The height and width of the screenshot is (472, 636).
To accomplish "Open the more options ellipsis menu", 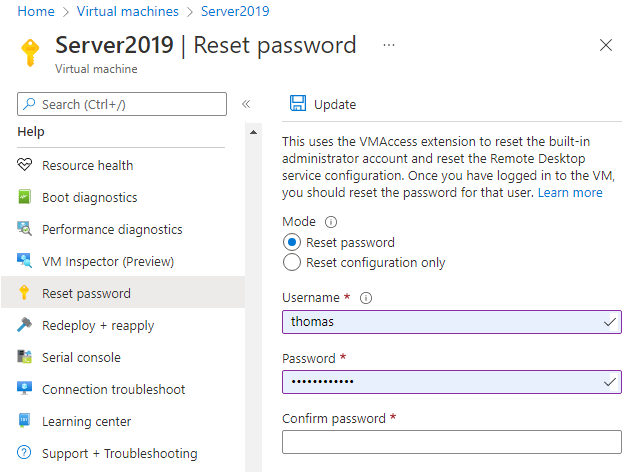I will click(x=389, y=45).
